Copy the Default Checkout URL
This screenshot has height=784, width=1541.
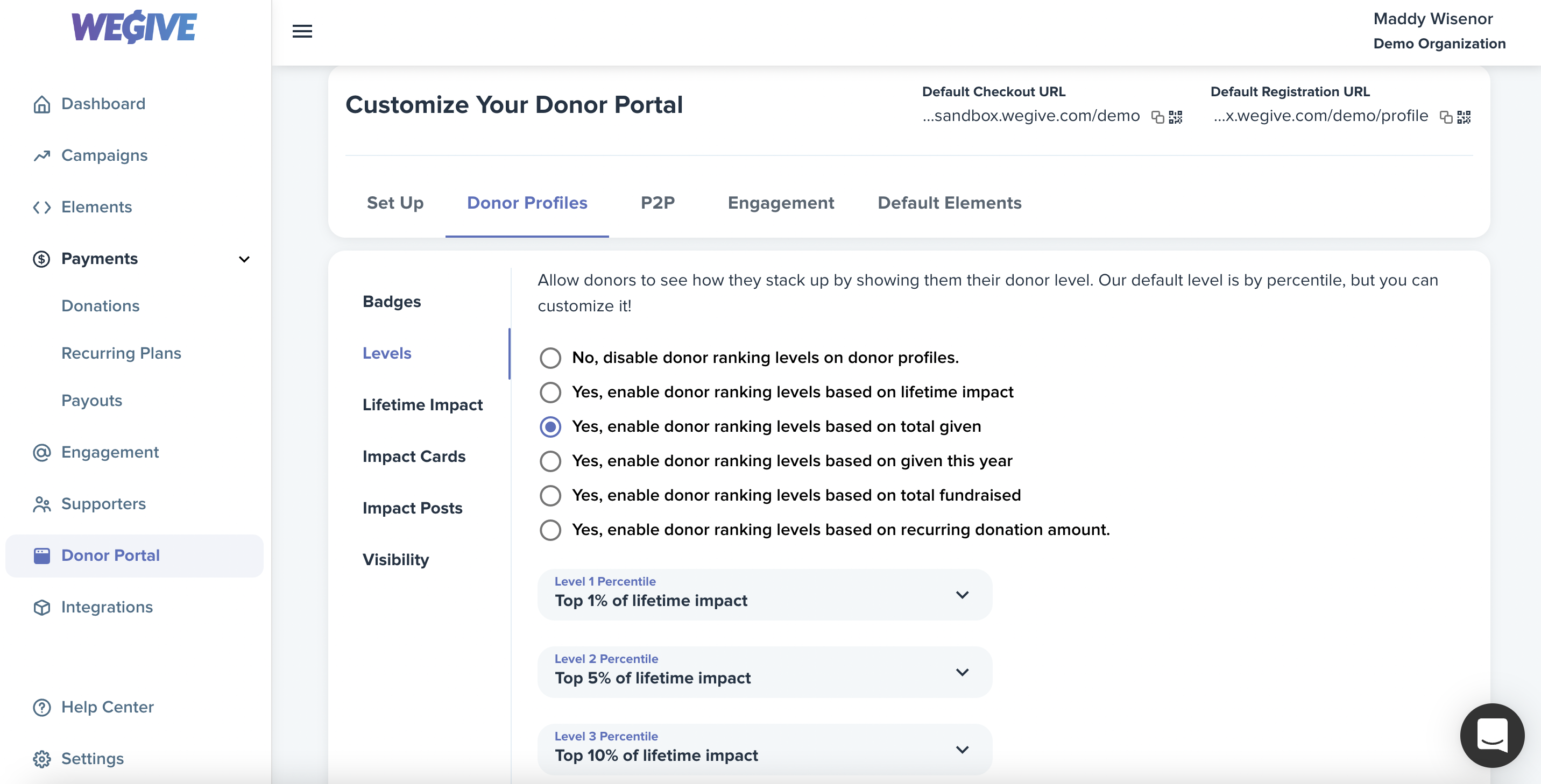click(1157, 117)
